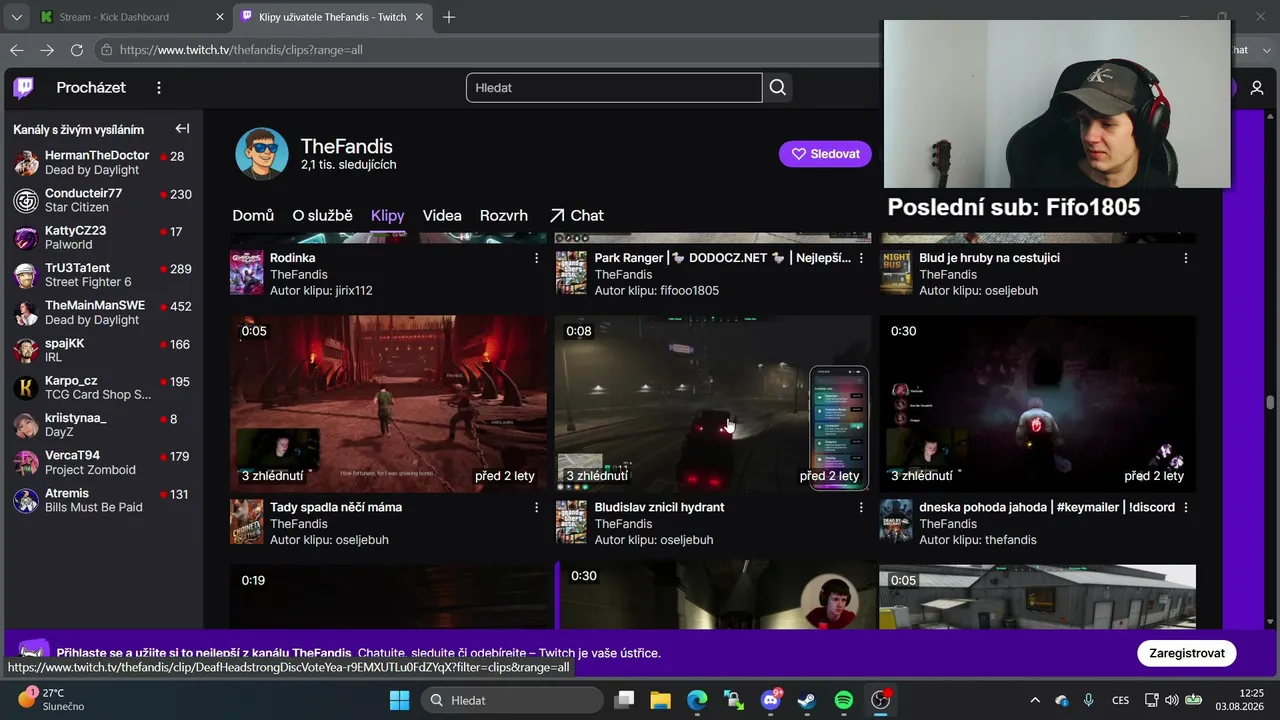Close the Twitch clips browser tab
This screenshot has width=1280, height=720.
point(419,17)
